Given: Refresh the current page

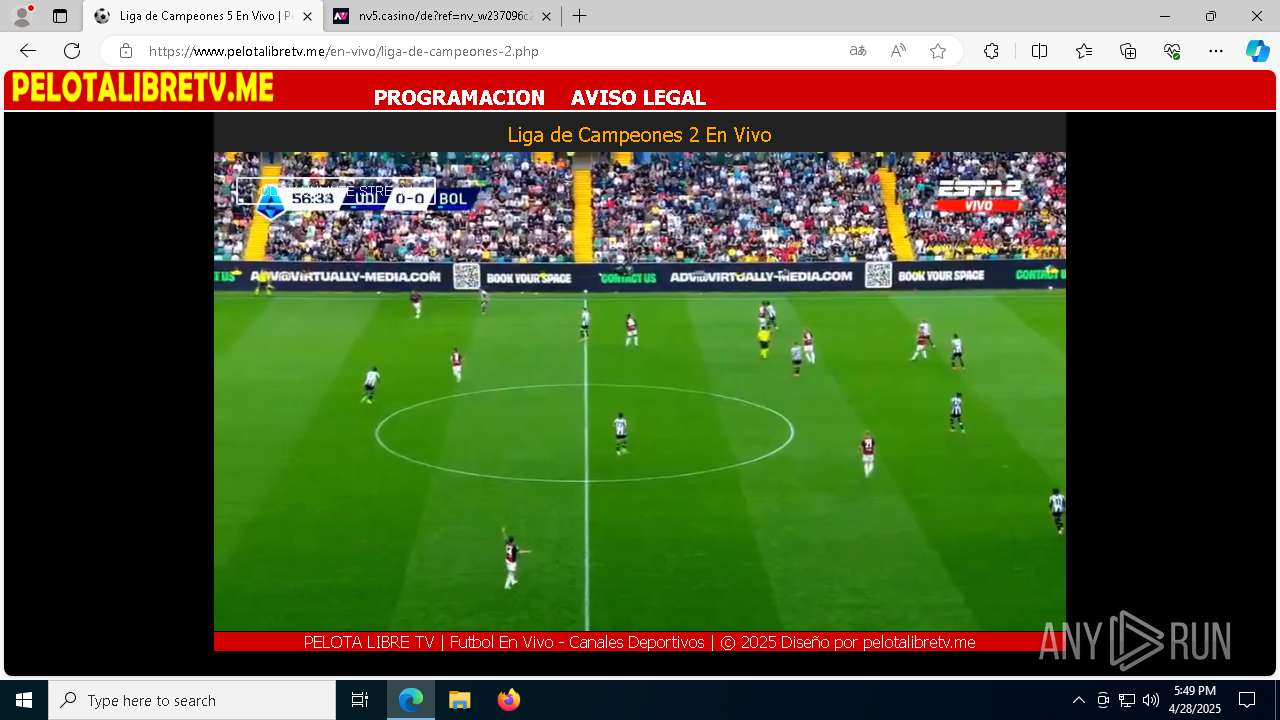Looking at the screenshot, I should tap(72, 51).
